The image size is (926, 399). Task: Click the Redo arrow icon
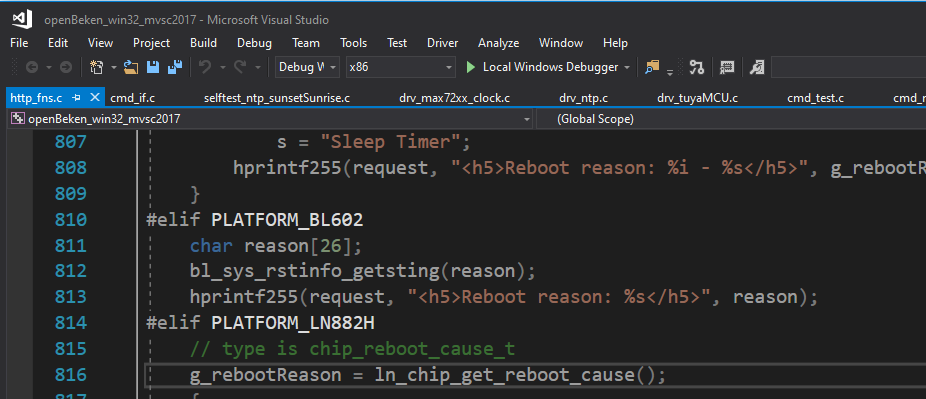(240, 67)
